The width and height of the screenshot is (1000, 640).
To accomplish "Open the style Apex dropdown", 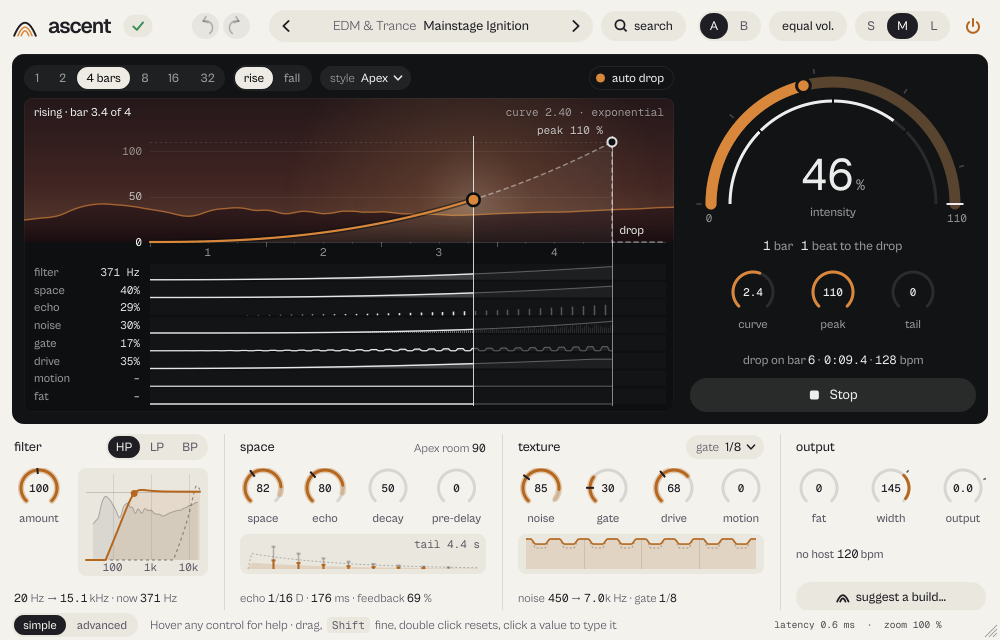I will 365,78.
